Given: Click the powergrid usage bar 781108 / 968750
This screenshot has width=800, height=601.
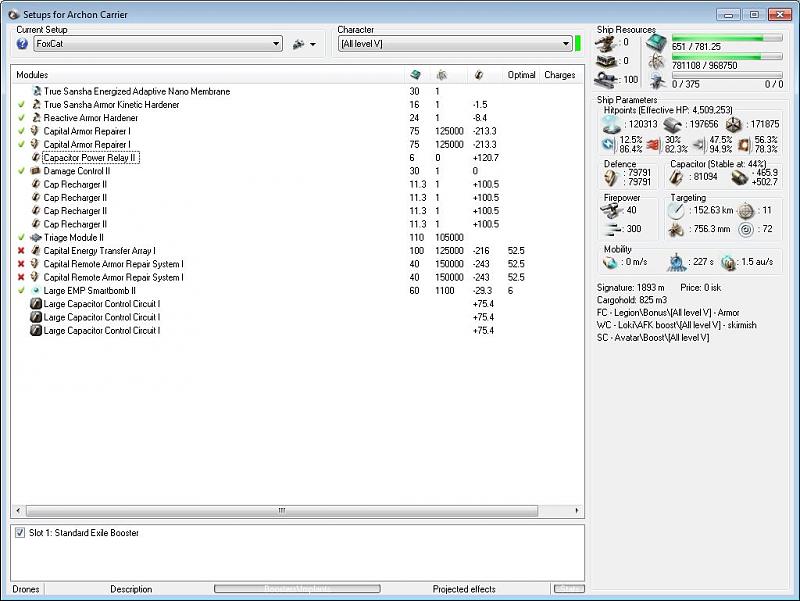Looking at the screenshot, I should tap(727, 57).
